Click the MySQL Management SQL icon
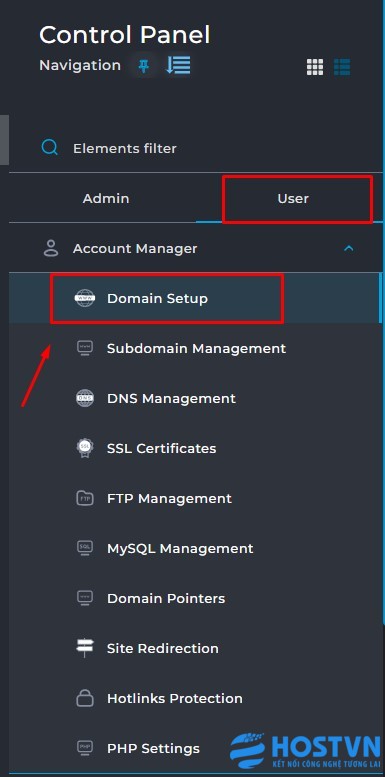 tap(85, 548)
